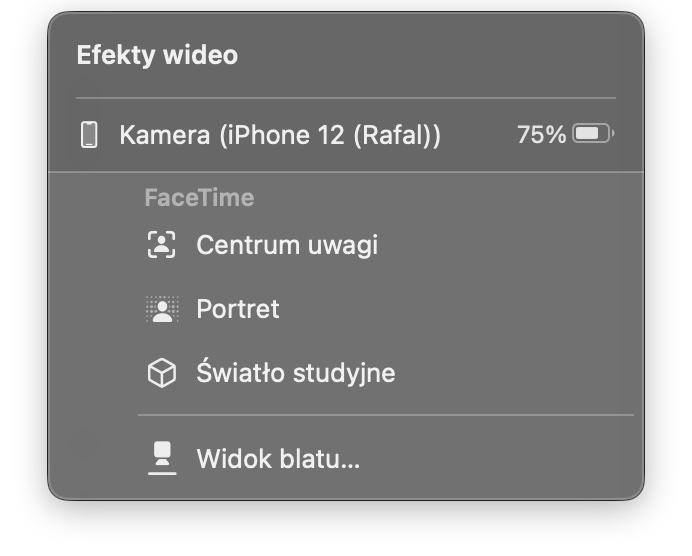
Task: Click the Efekty wideo panel title
Action: [157, 55]
